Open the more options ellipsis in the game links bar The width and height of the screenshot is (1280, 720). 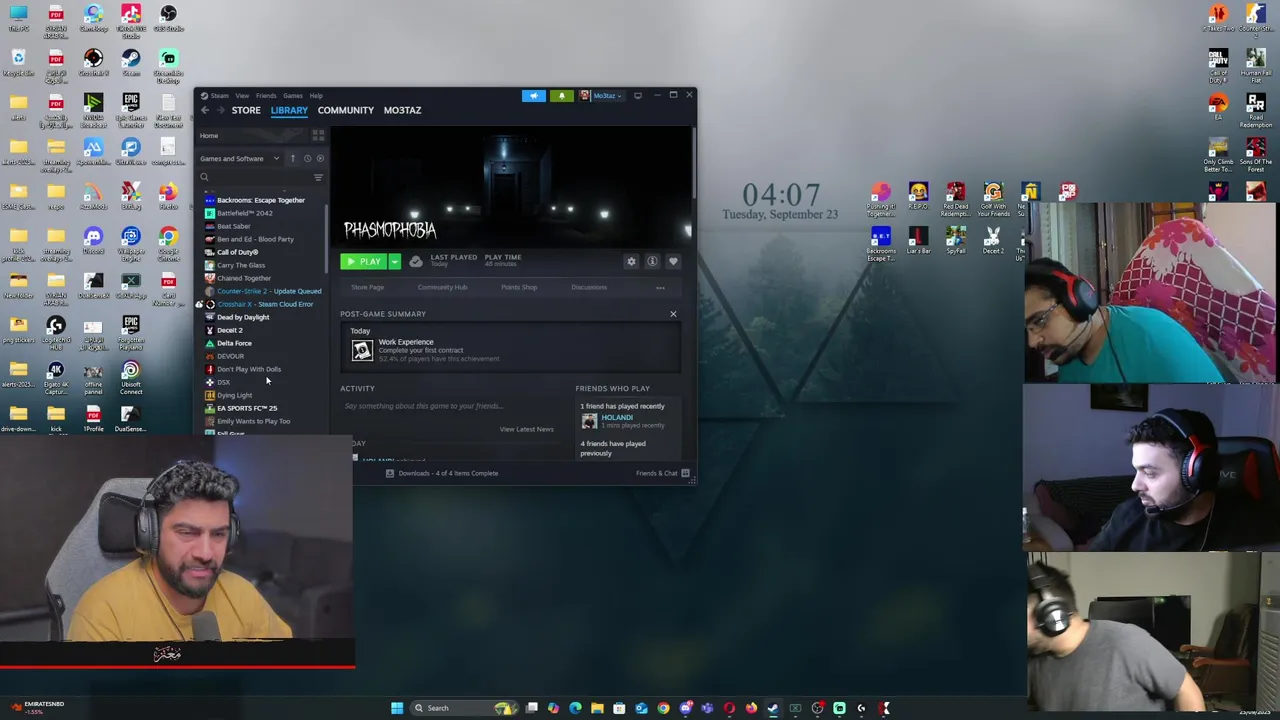click(x=660, y=287)
